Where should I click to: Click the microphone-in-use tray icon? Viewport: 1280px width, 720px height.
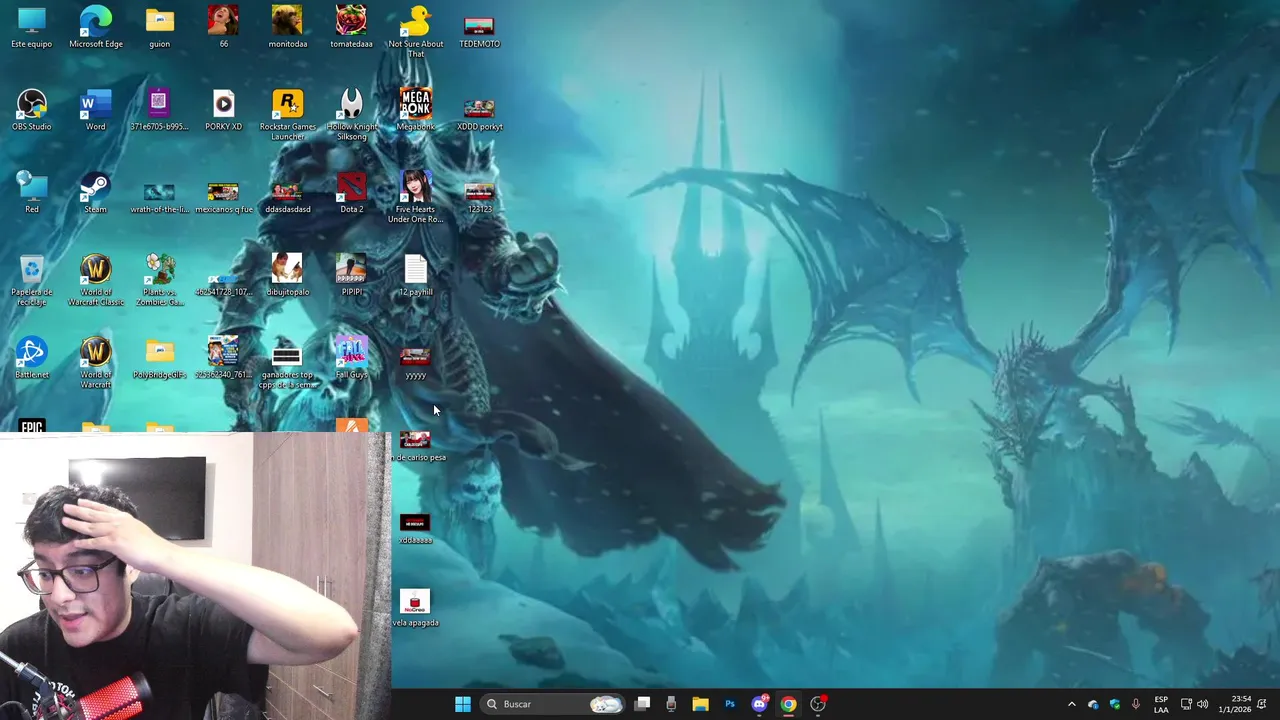pos(1135,704)
